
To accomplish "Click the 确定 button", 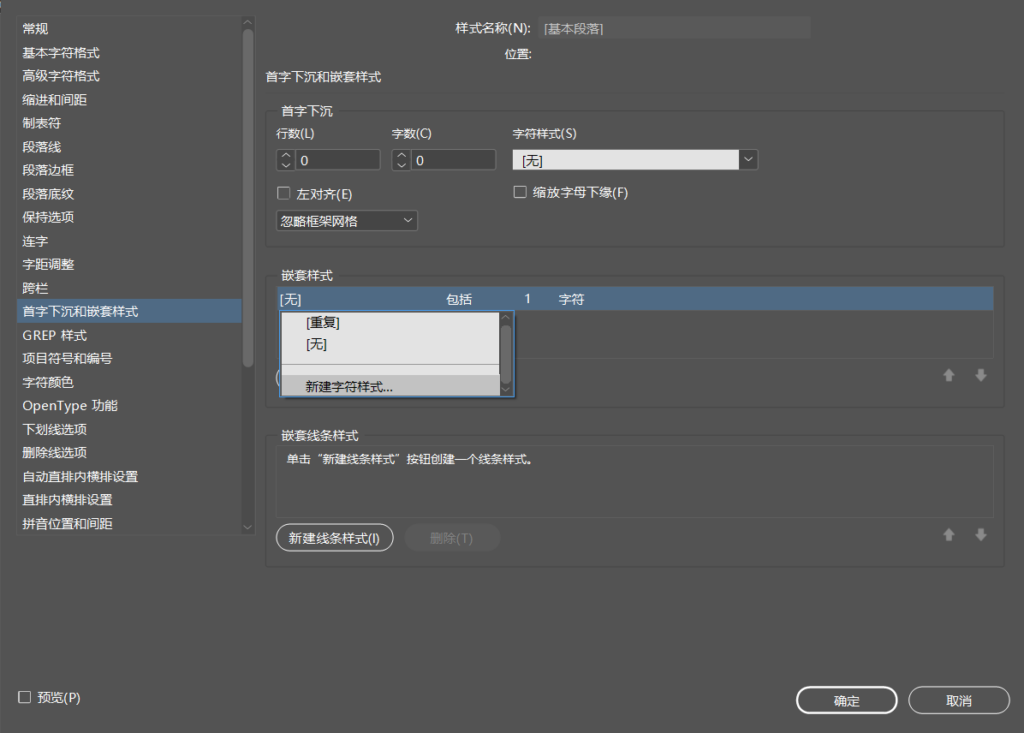I will pyautogui.click(x=846, y=701).
